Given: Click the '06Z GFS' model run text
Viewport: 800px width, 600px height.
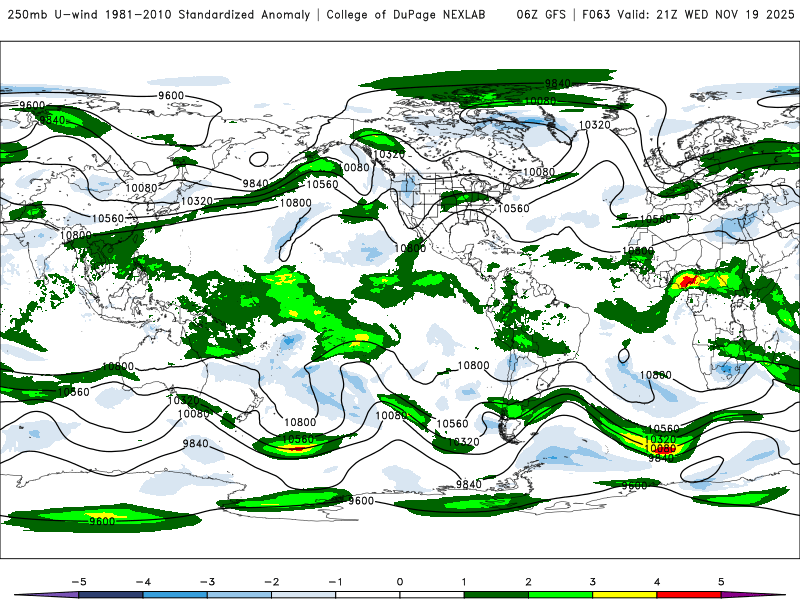Looking at the screenshot, I should pos(541,14).
